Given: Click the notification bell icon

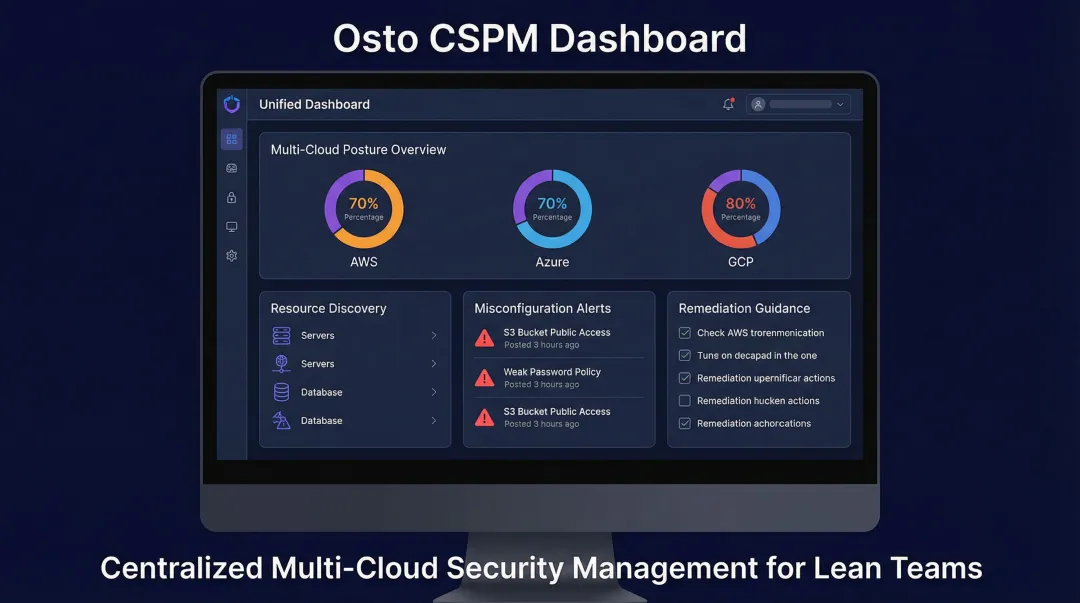Looking at the screenshot, I should point(728,103).
